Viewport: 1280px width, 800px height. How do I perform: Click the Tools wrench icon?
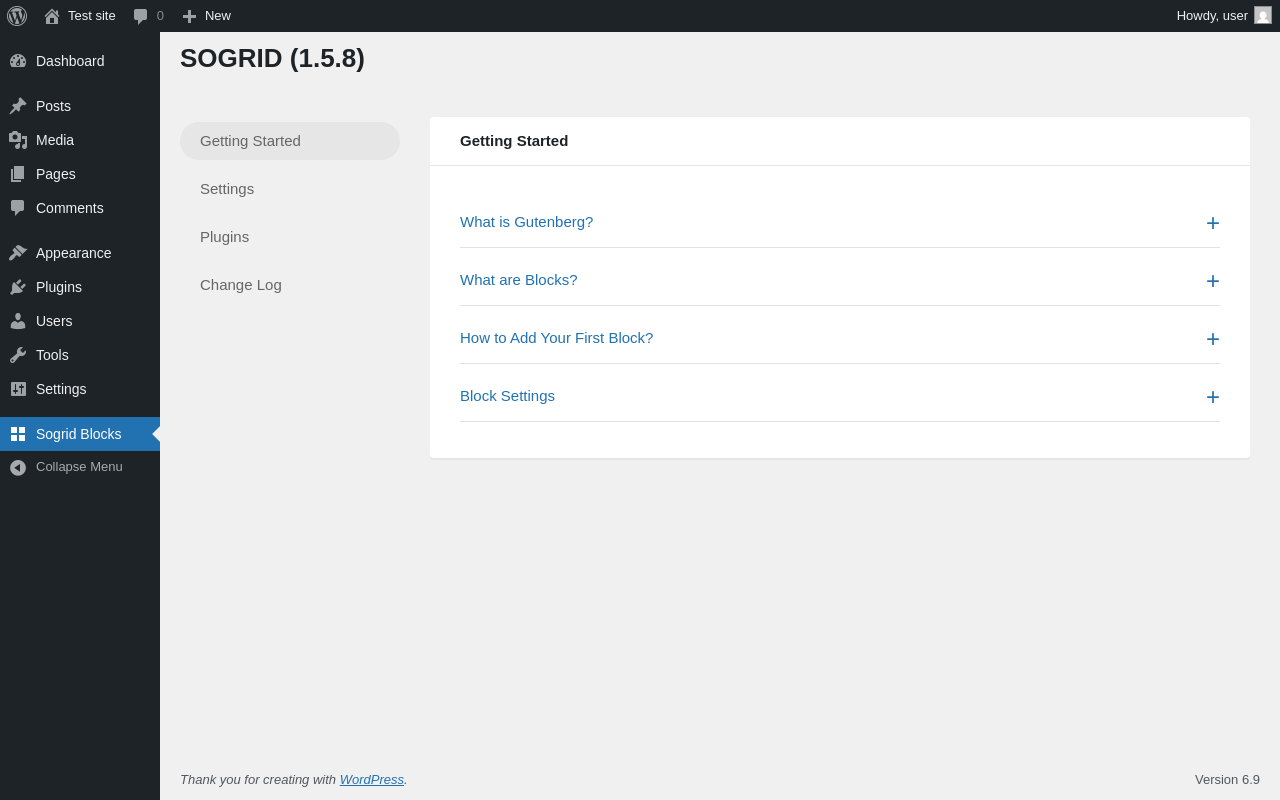(x=18, y=355)
